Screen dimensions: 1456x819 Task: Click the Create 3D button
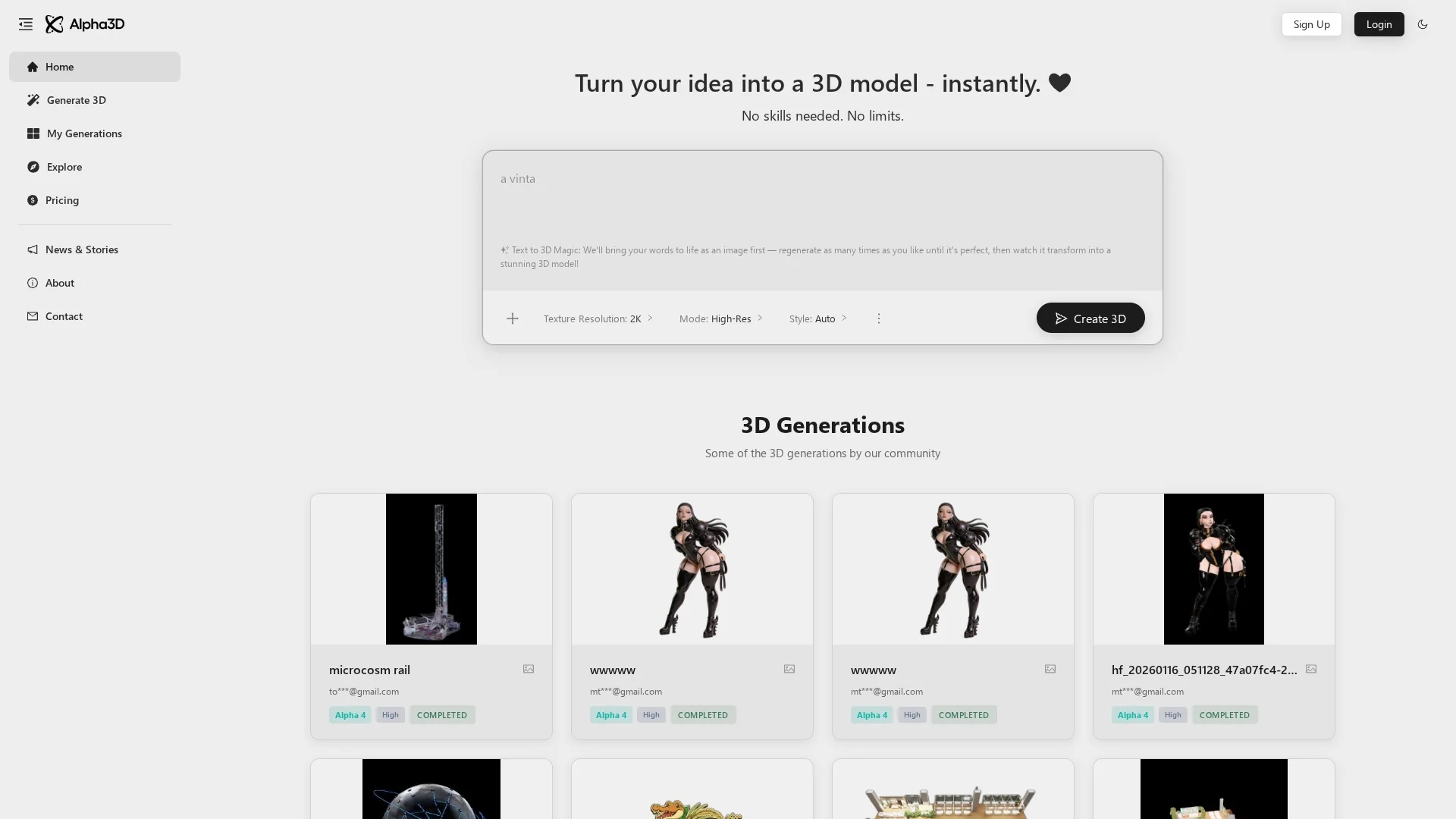(x=1090, y=318)
